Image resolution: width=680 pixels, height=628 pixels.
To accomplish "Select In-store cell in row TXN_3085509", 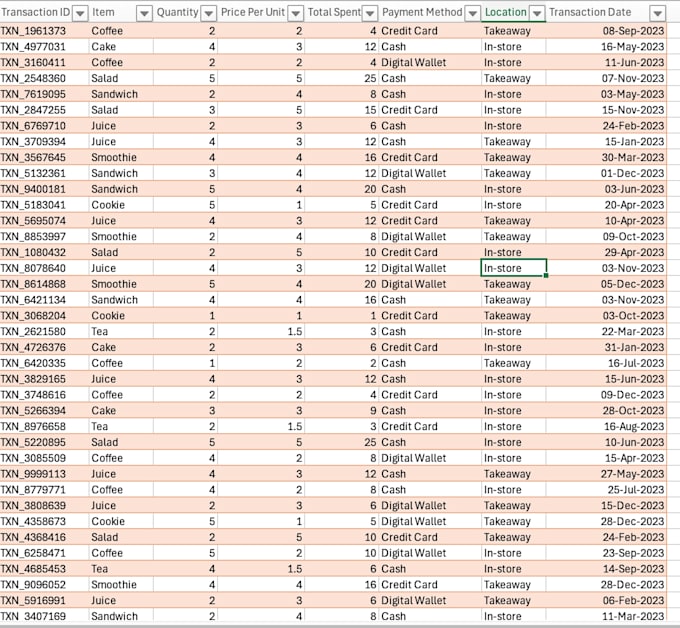I will click(x=513, y=458).
